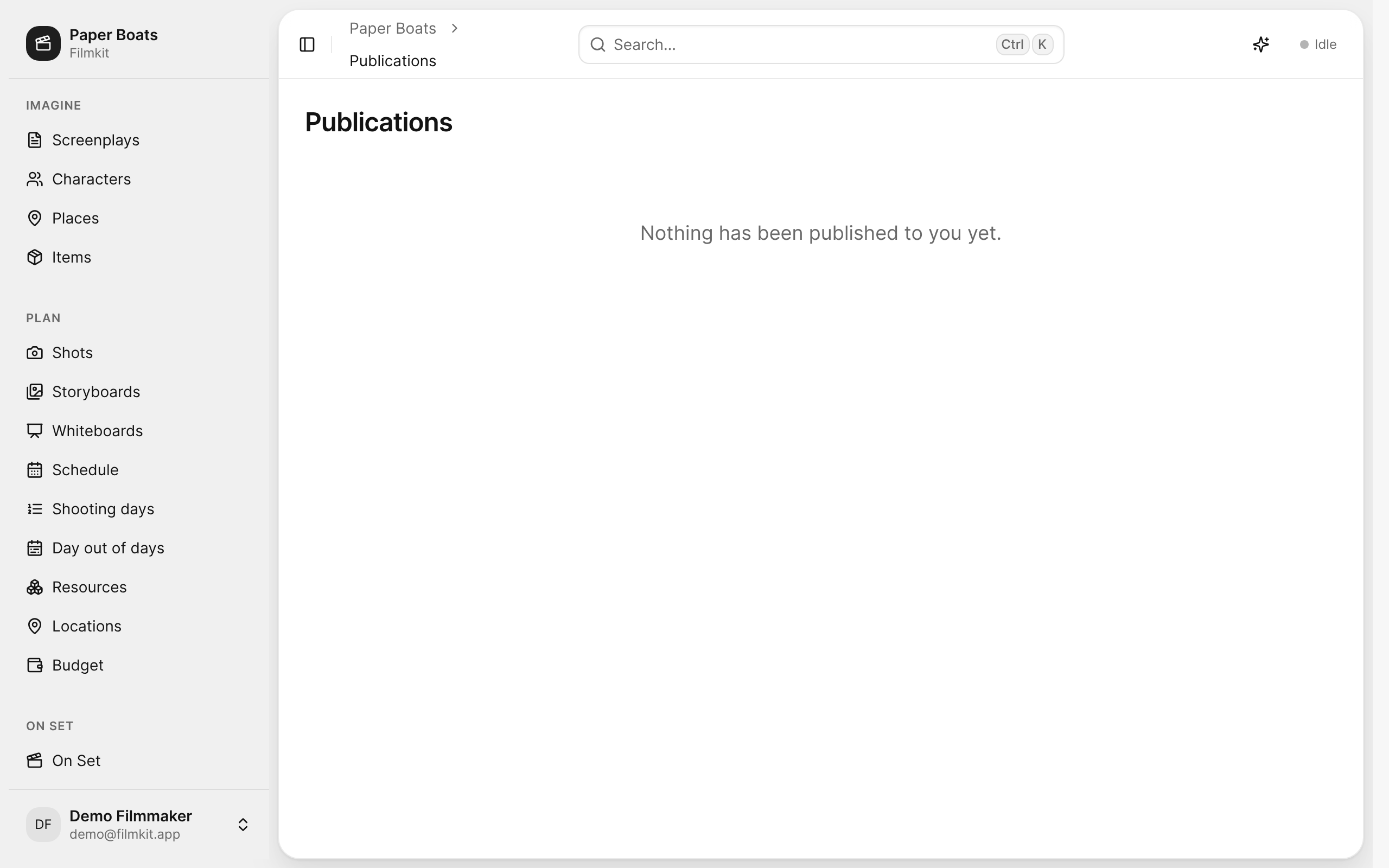Click the Characters people icon
1389x868 pixels.
tap(34, 179)
